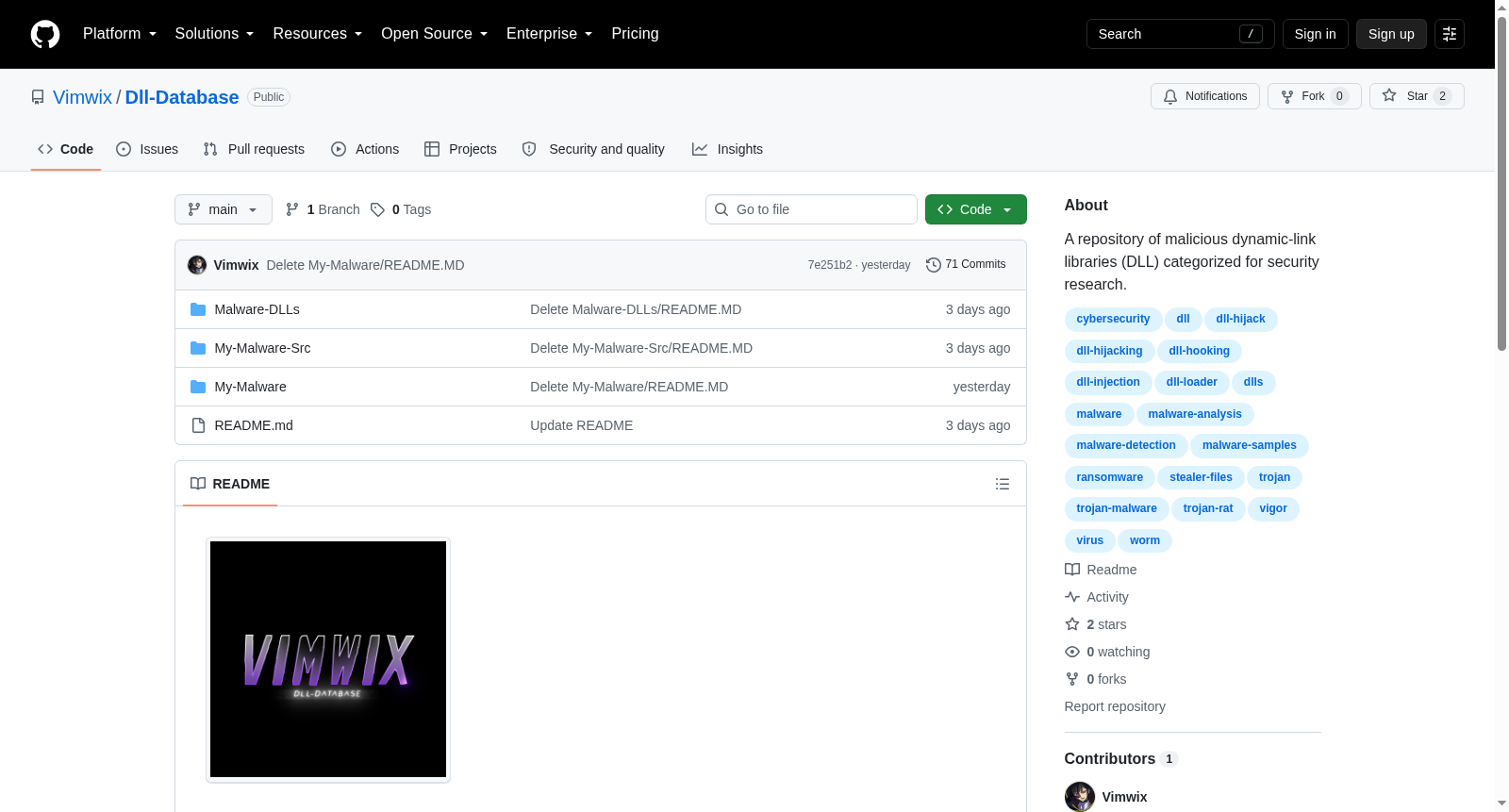1509x812 pixels.
Task: Open the Projects tab
Action: click(x=460, y=149)
